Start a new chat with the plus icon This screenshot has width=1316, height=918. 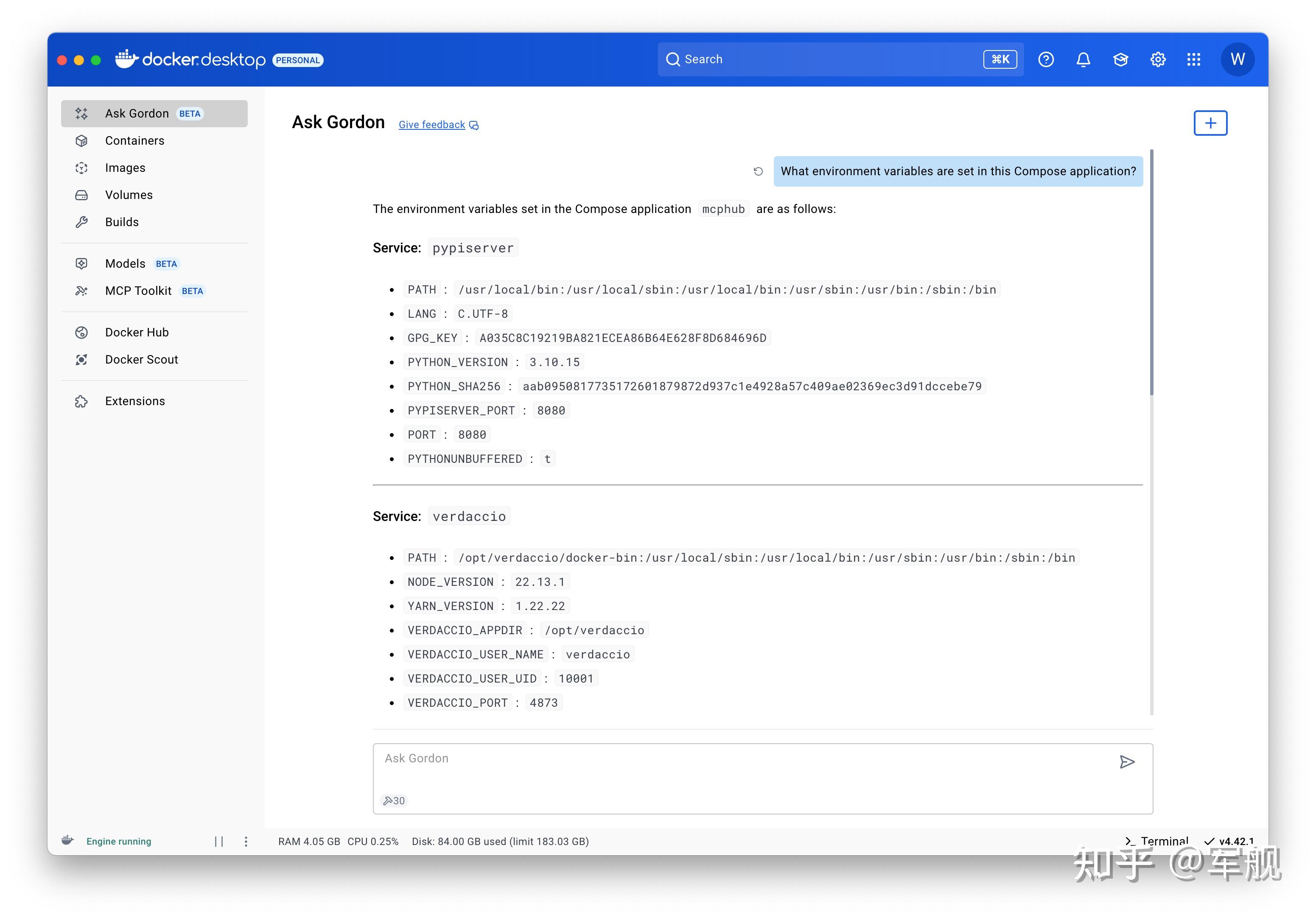tap(1210, 123)
